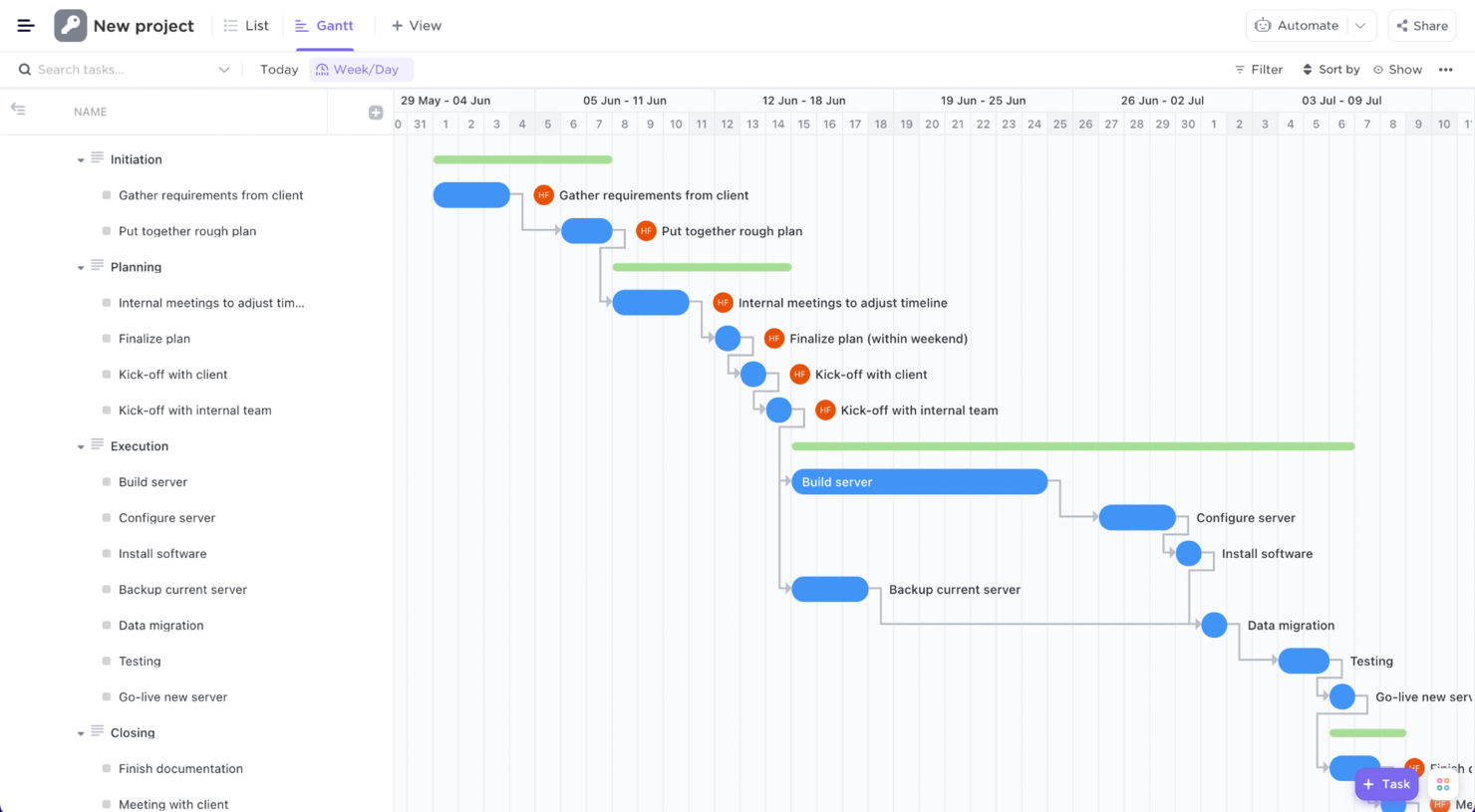Click the Build server Gantt bar
Screen dimensions: 1475x812
920,482
